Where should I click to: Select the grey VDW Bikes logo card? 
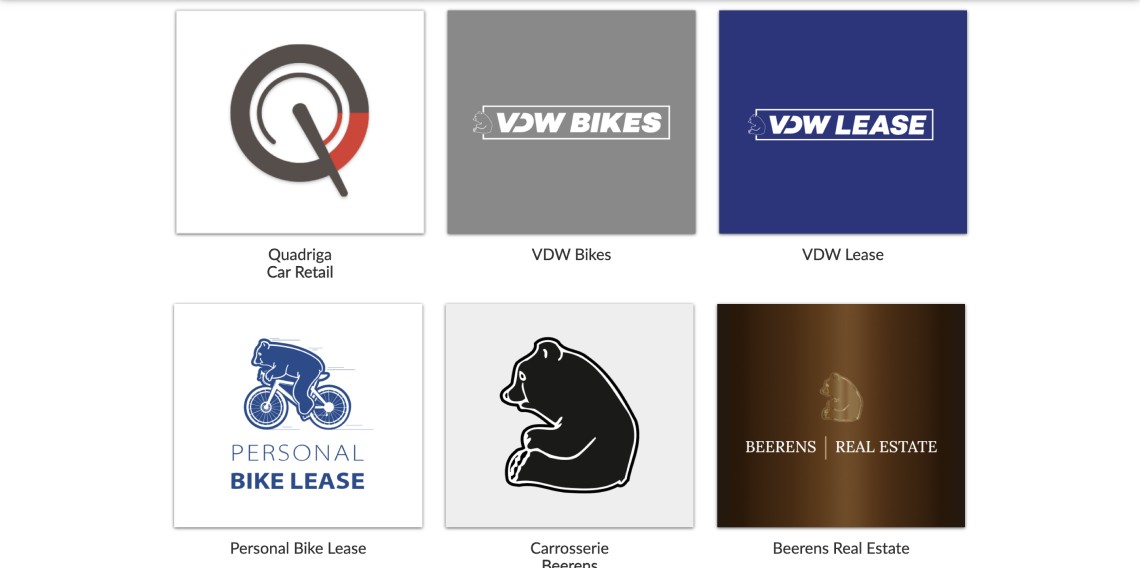pyautogui.click(x=571, y=121)
